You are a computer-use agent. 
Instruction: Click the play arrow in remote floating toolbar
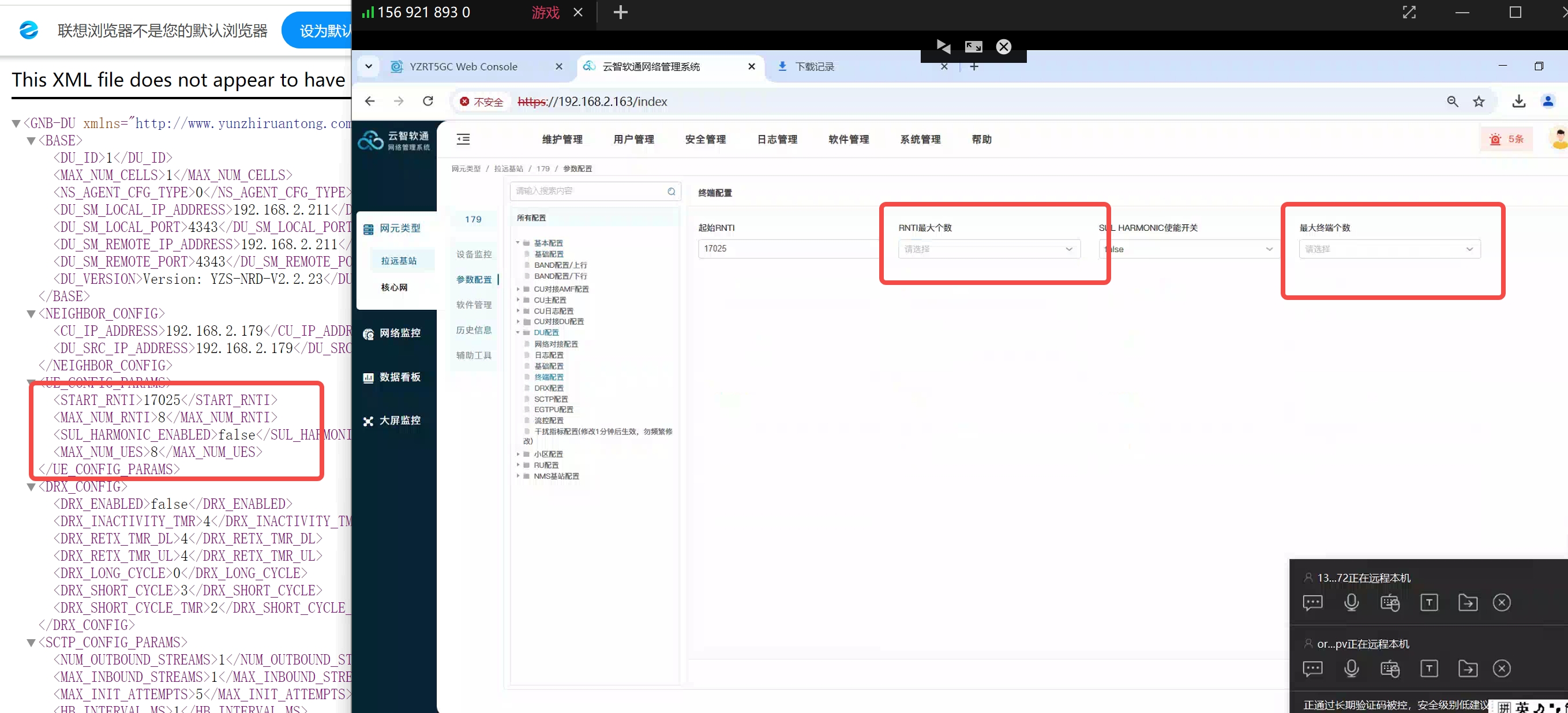(943, 46)
